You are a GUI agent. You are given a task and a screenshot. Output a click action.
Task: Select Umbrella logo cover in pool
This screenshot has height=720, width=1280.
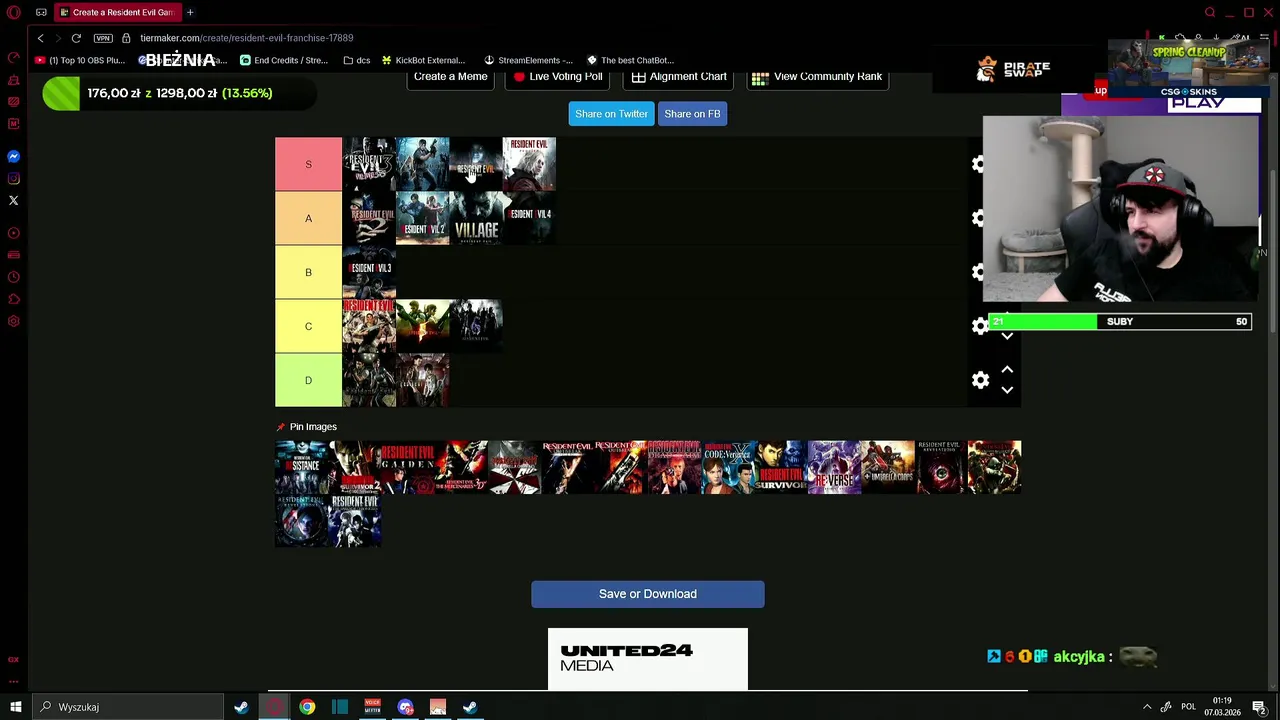tap(514, 467)
